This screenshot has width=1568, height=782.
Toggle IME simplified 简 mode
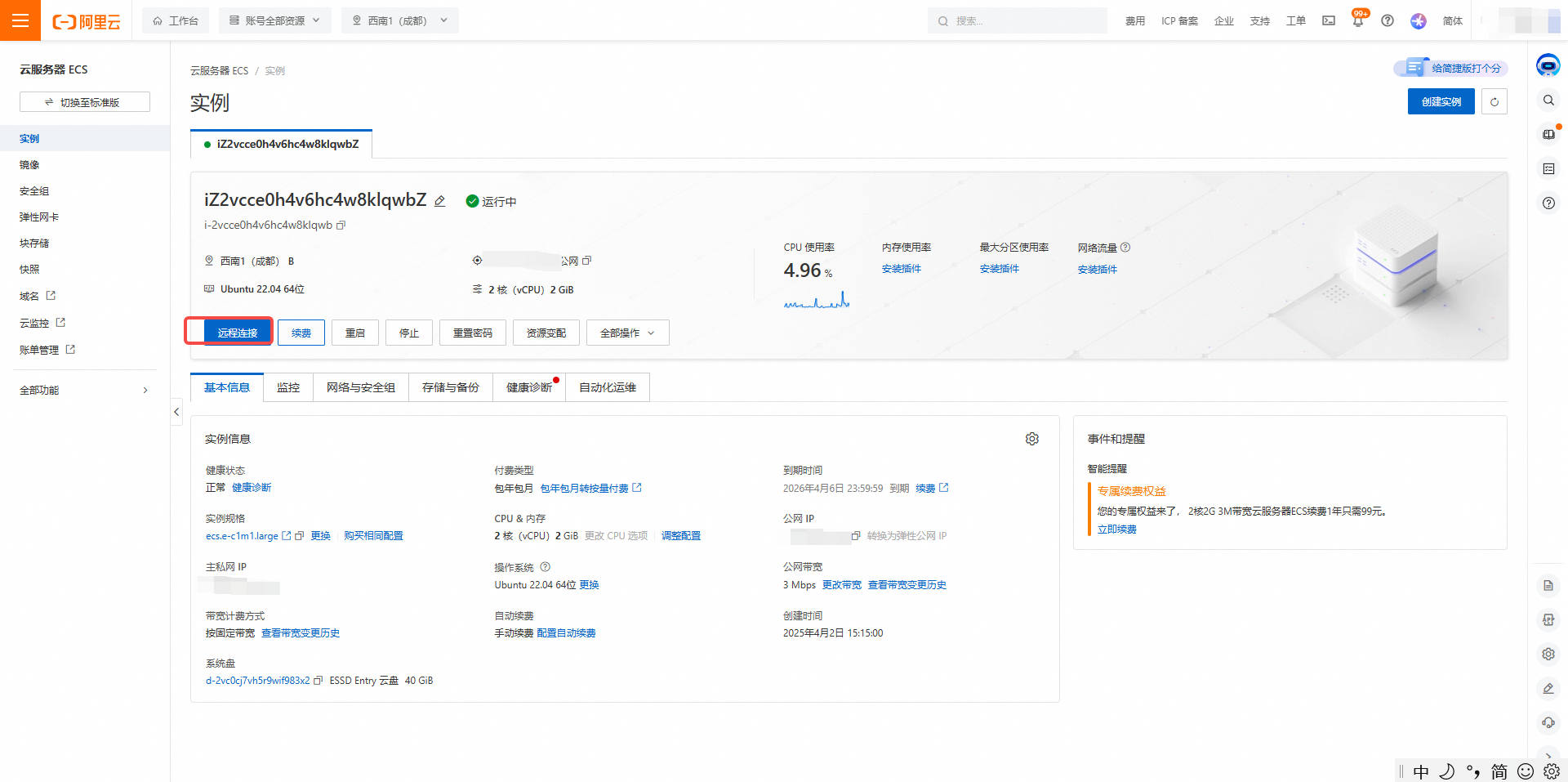pos(1499,771)
